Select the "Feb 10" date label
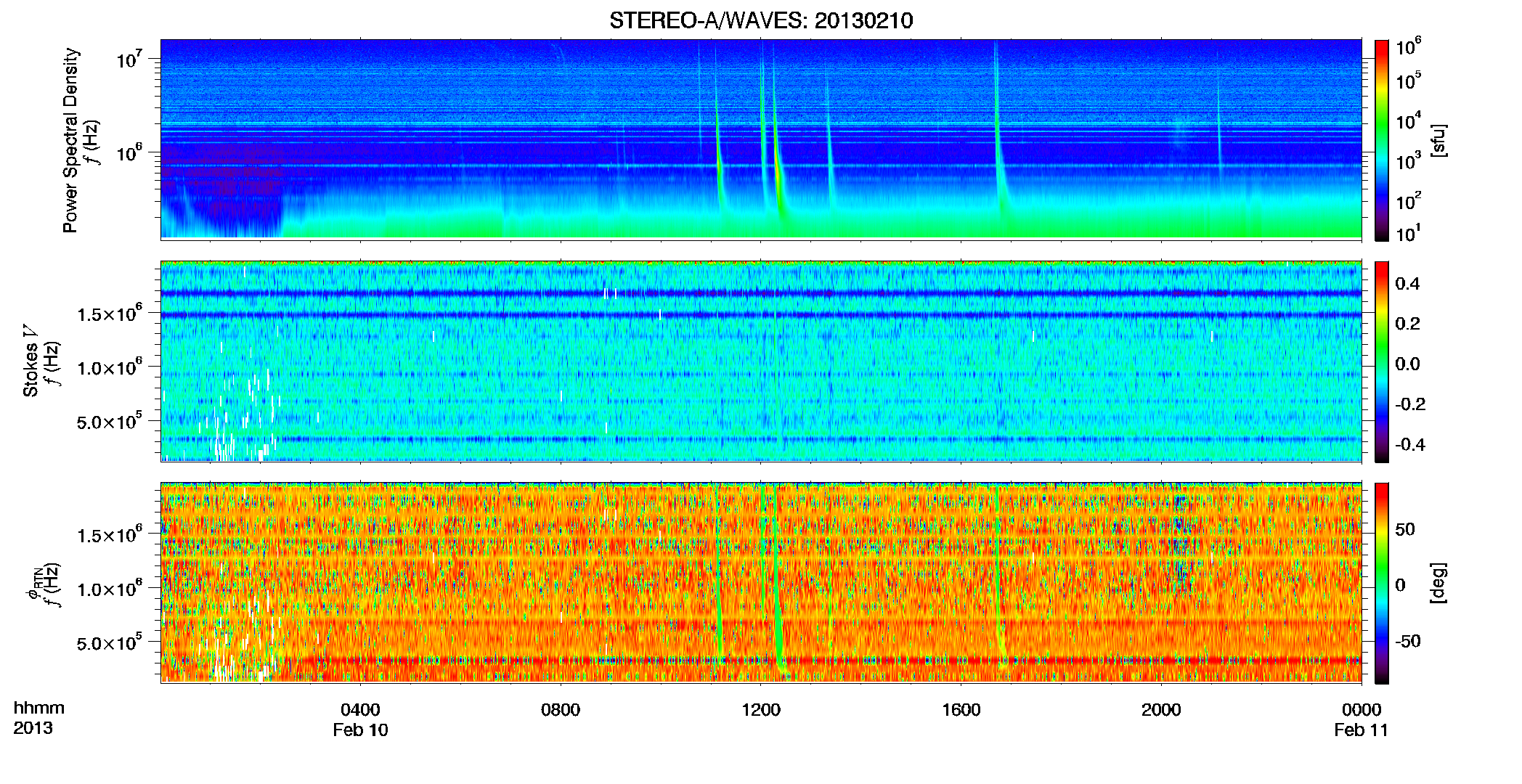The image size is (1522, 784). coord(360,730)
